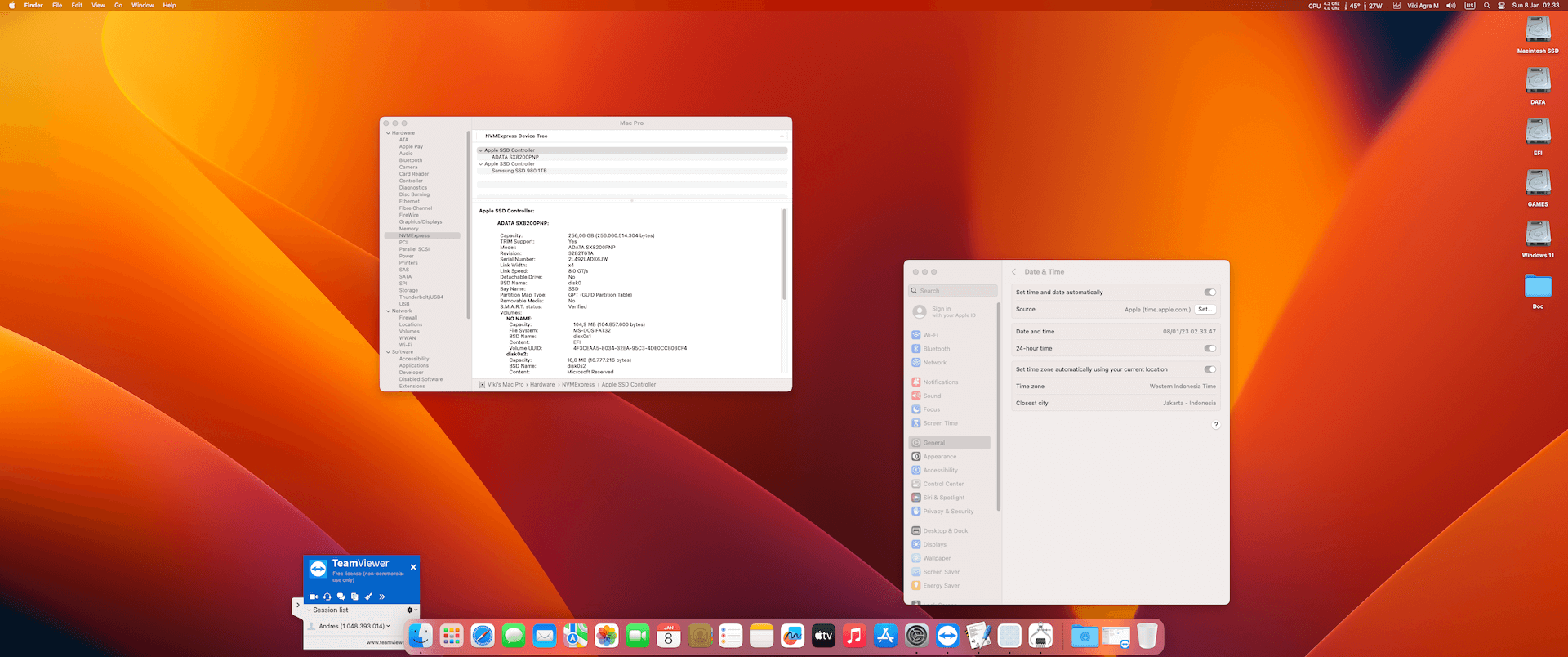This screenshot has height=657, width=1568.
Task: Open the Macintosh SSD desktop drive
Action: coord(1538,34)
